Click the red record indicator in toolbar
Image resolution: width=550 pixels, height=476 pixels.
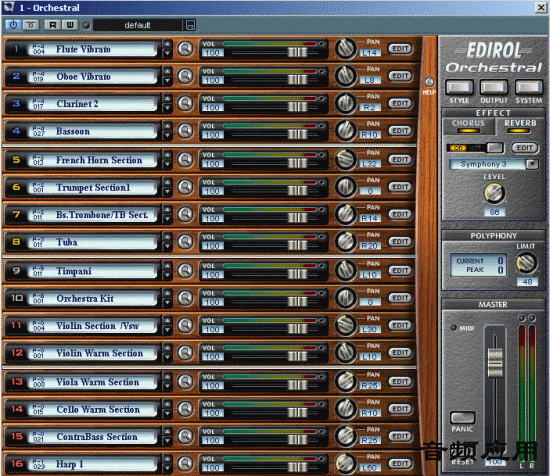point(87,25)
